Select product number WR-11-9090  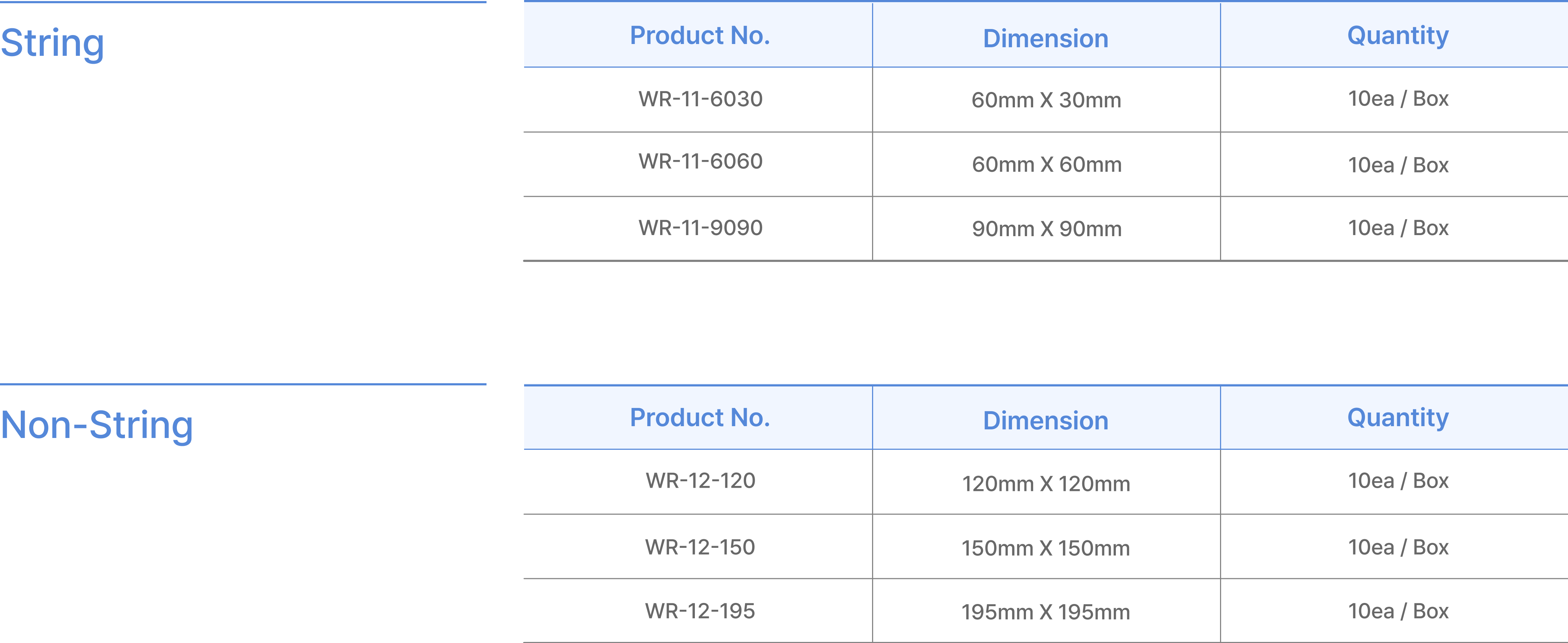700,228
